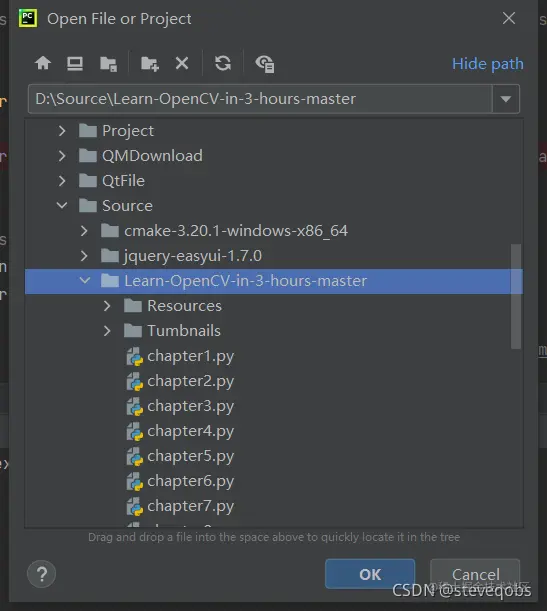Screen dimensions: 547x611
Task: Select the chapter6.py file name
Action: [x=191, y=481]
